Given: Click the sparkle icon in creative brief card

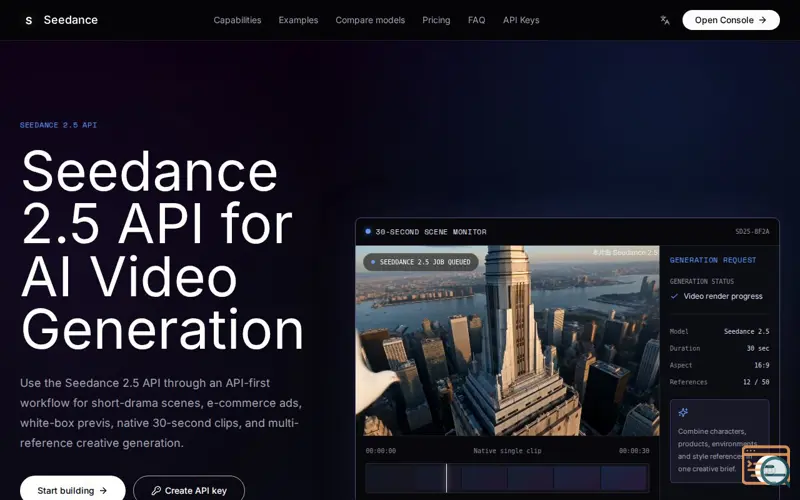Looking at the screenshot, I should tap(683, 412).
